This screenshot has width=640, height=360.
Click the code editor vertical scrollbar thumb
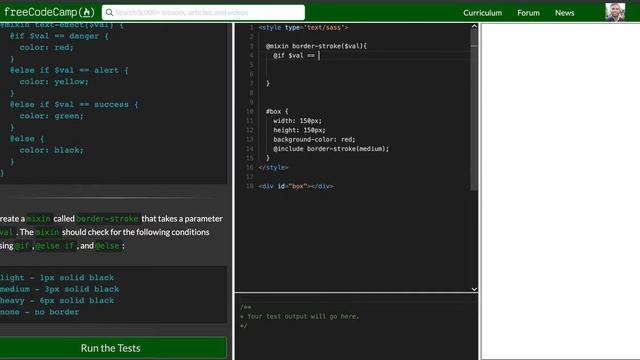pos(474,110)
